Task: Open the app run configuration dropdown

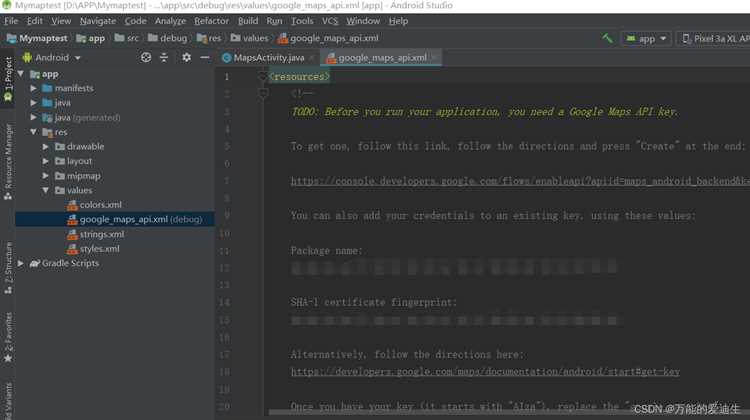Action: pos(646,39)
